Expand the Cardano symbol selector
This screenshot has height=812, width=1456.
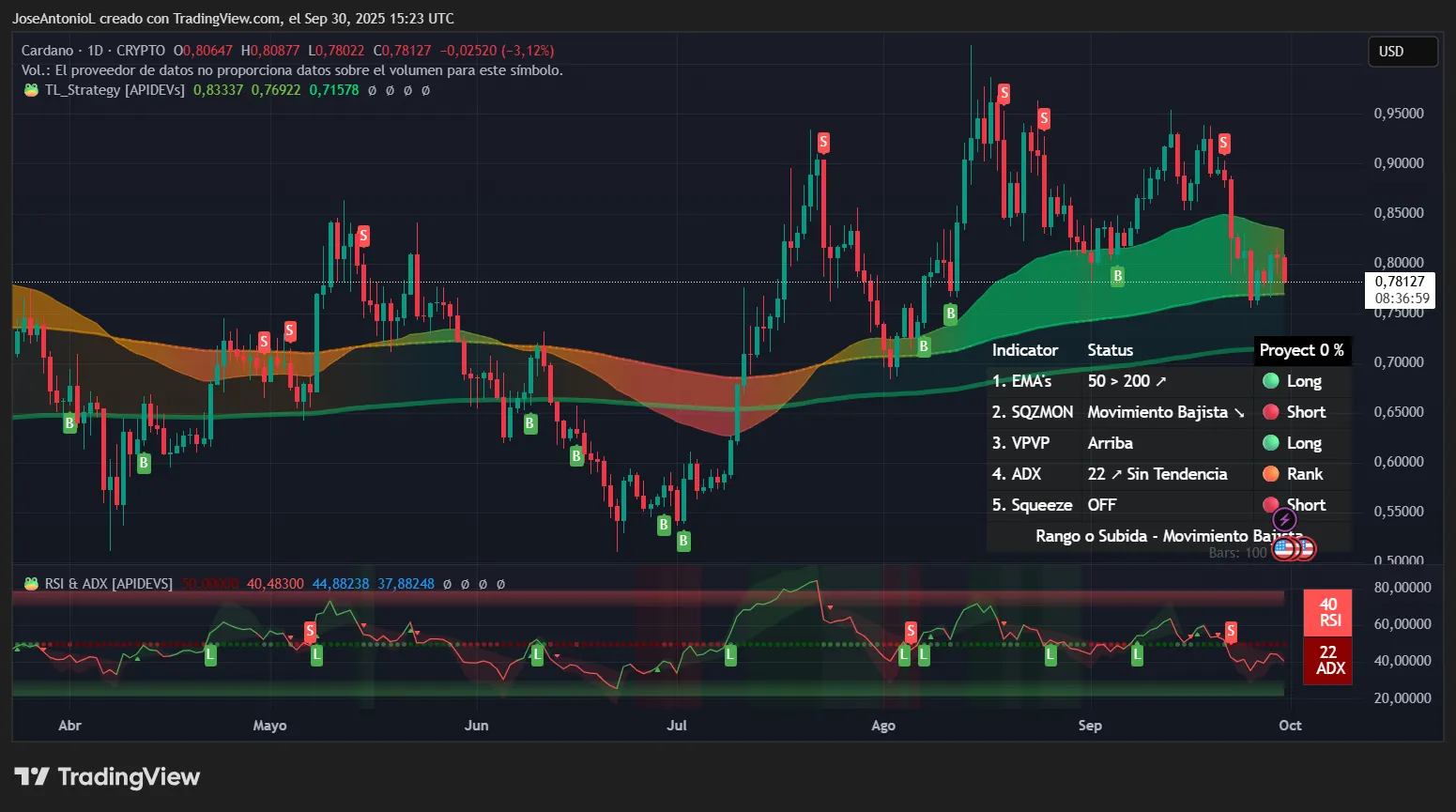point(47,51)
